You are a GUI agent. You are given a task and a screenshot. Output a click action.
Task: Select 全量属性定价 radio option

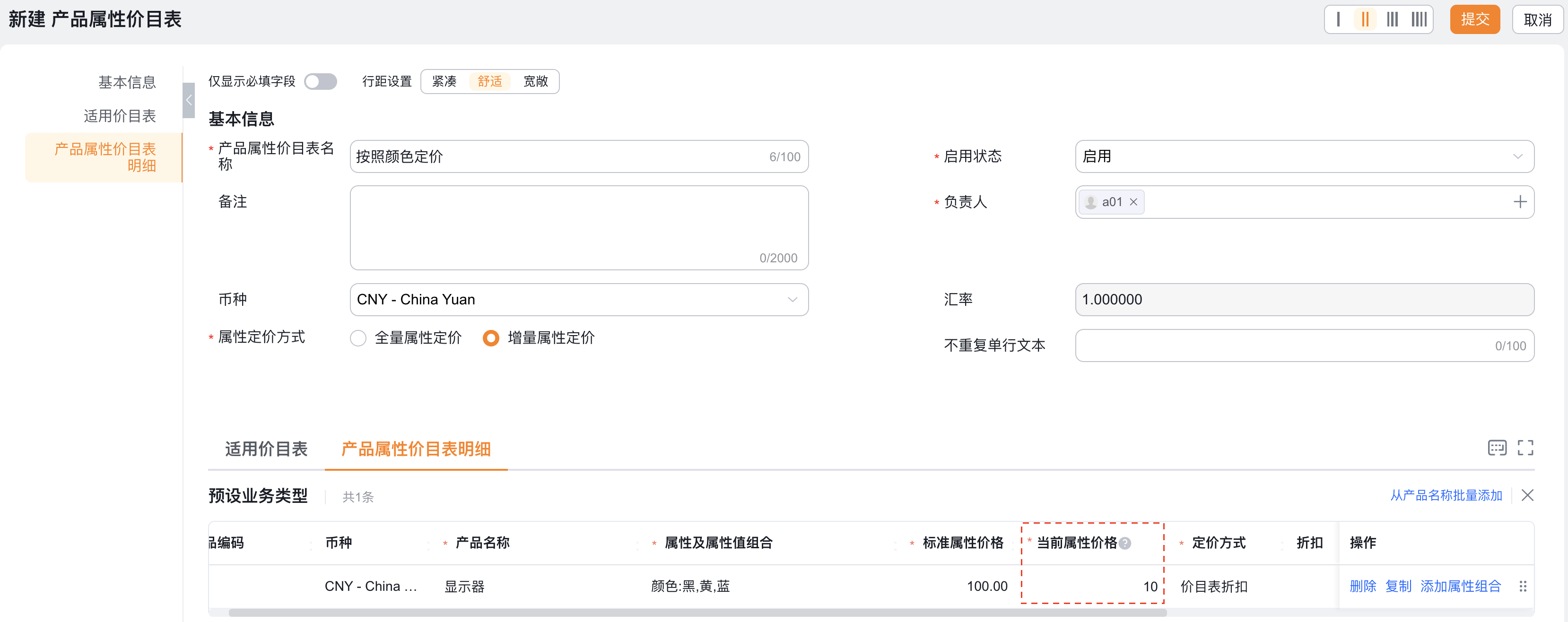[358, 338]
